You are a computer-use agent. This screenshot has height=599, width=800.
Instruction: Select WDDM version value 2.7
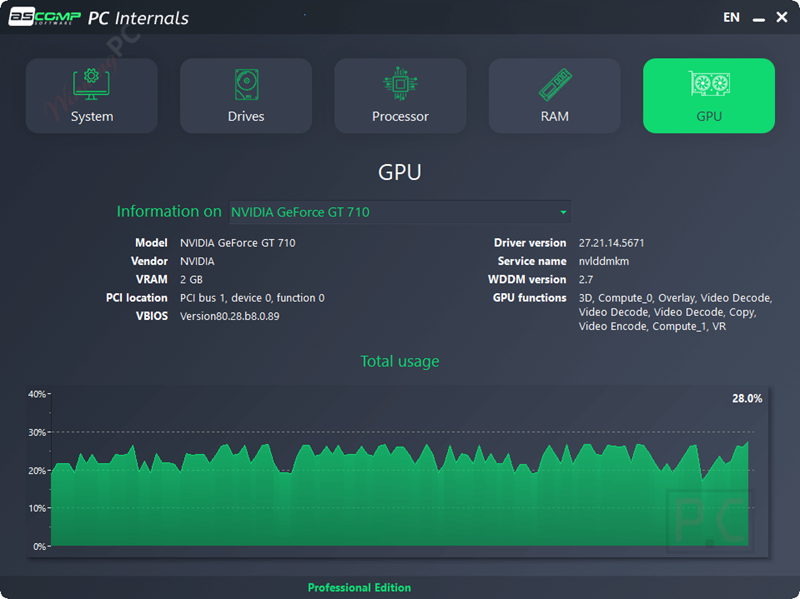586,280
